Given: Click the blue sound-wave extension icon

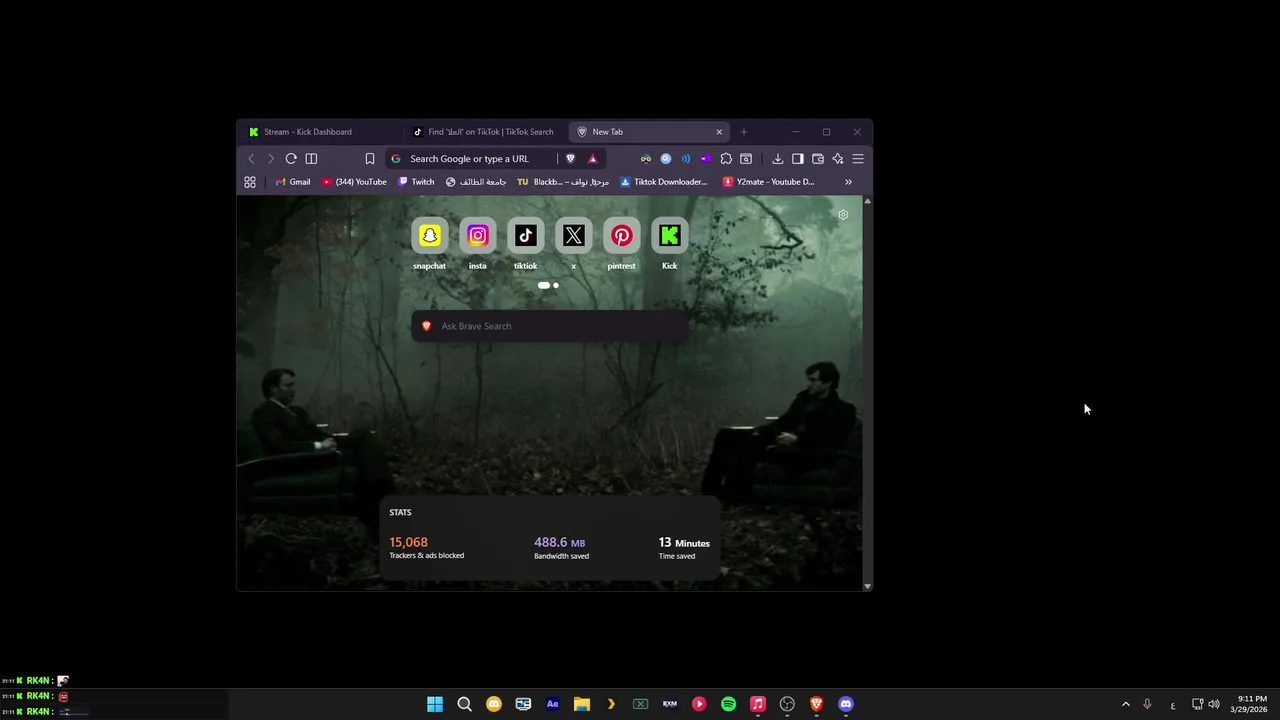Looking at the screenshot, I should (x=685, y=158).
